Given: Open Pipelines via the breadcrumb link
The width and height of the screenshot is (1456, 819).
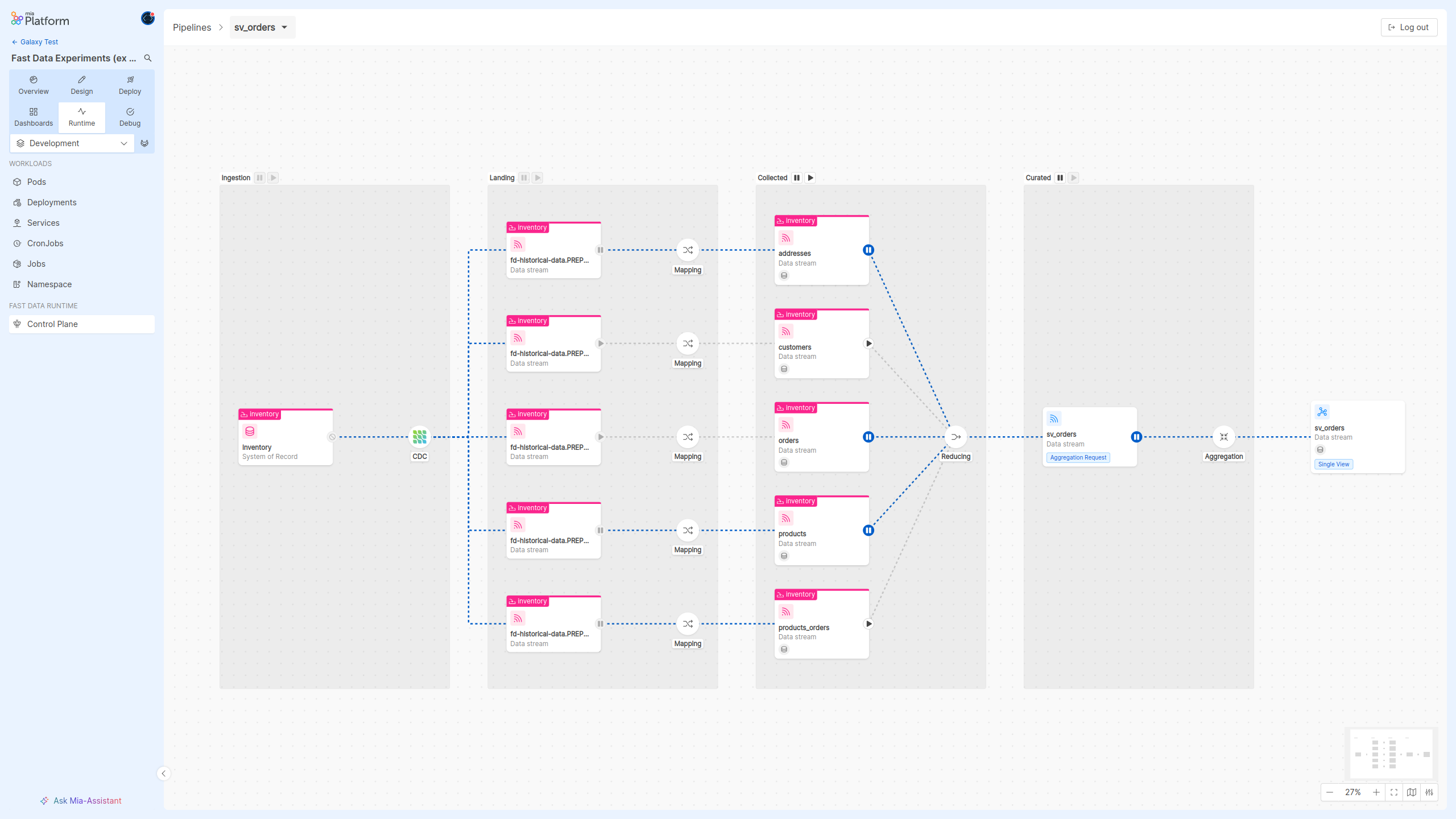Looking at the screenshot, I should pyautogui.click(x=192, y=27).
